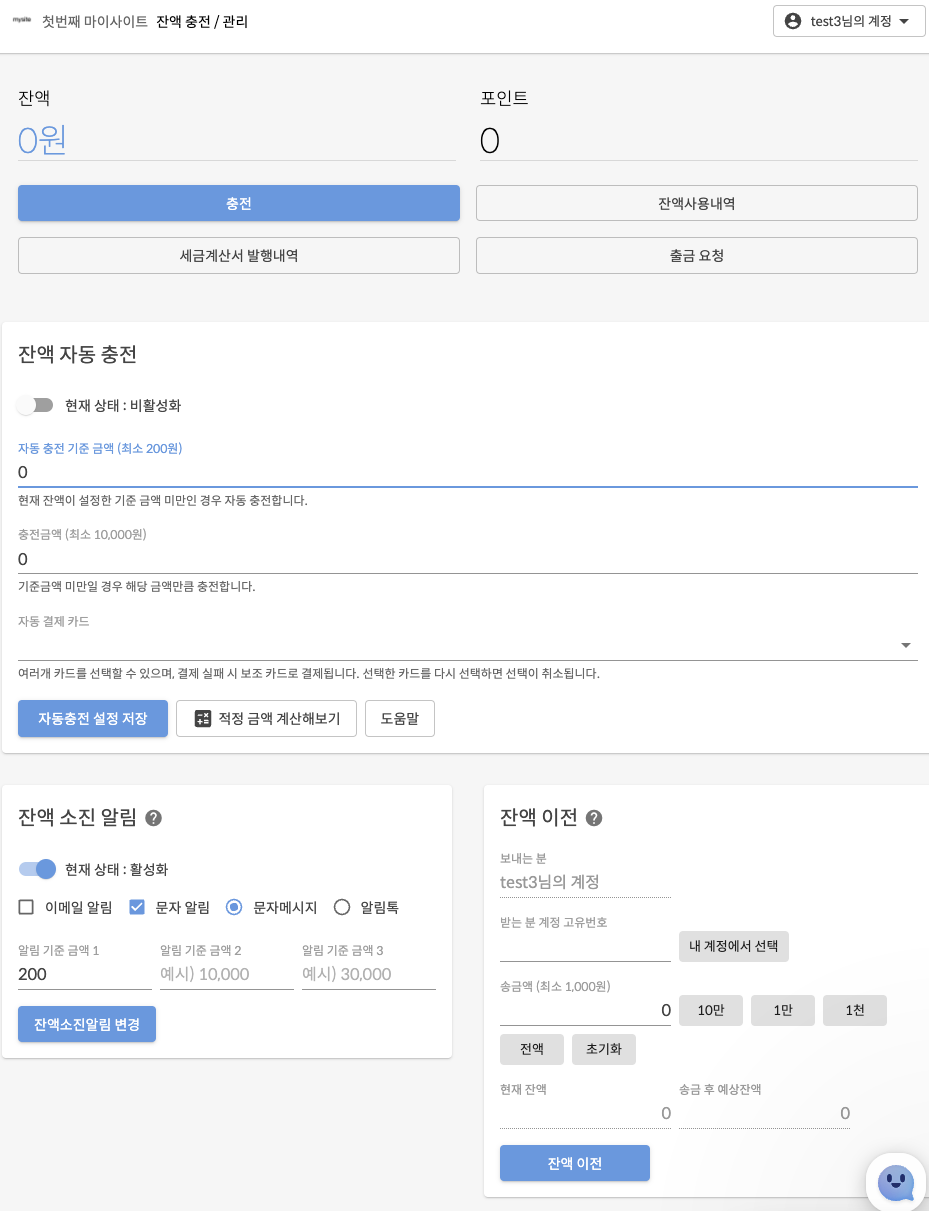Viewport: 929px width, 1211px height.
Task: Click help icon beside 잔액 소진 알림
Action: point(153,818)
